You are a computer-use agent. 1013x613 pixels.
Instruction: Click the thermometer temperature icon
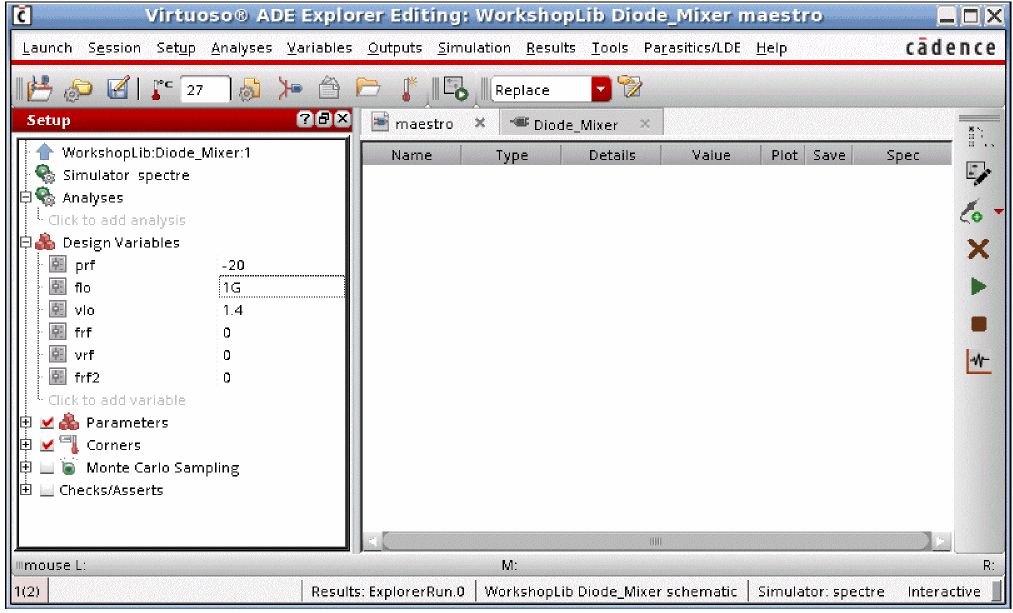[x=160, y=89]
